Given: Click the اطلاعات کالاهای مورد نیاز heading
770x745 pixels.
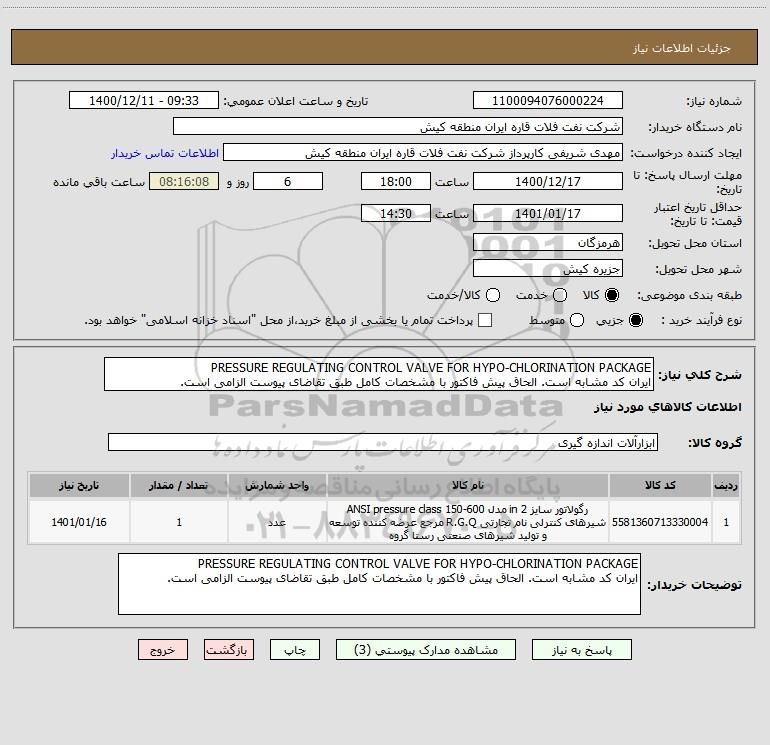Looking at the screenshot, I should coord(668,407).
